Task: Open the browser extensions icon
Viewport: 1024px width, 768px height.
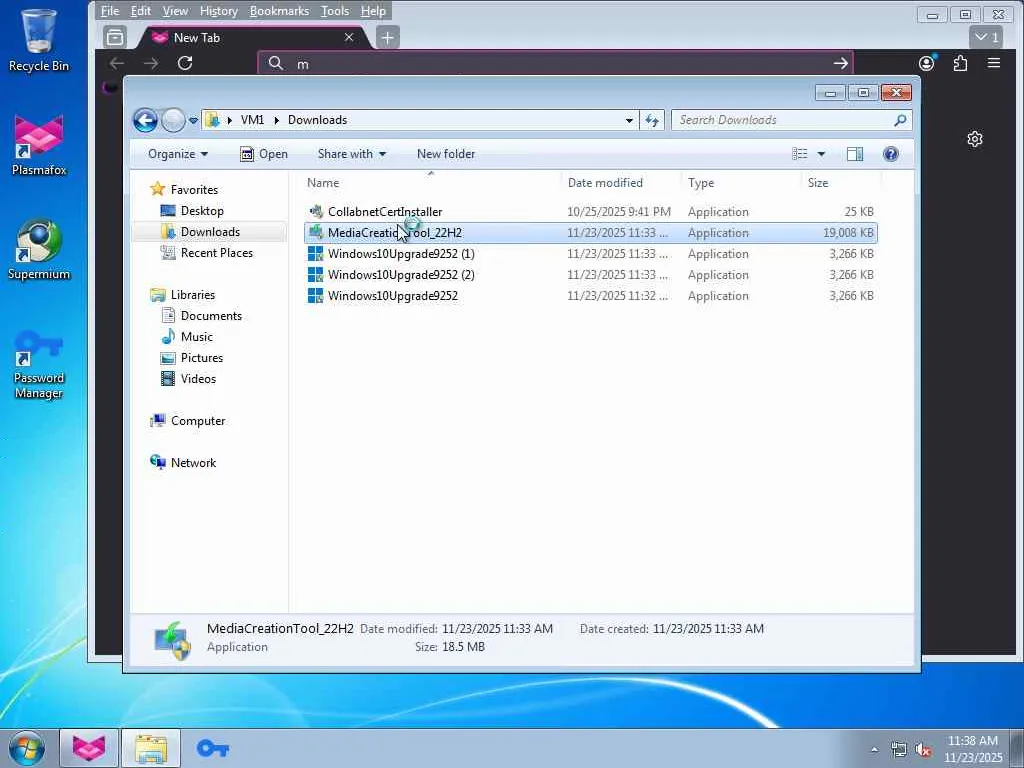Action: coord(960,63)
